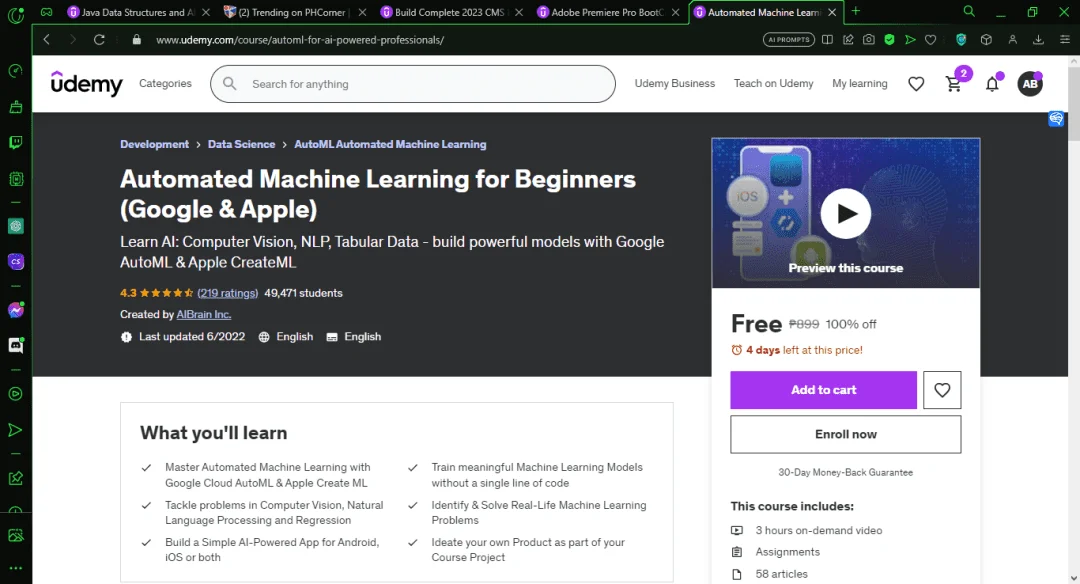The image size is (1080, 584).
Task: Open the blue shield extension icon
Action: (961, 40)
